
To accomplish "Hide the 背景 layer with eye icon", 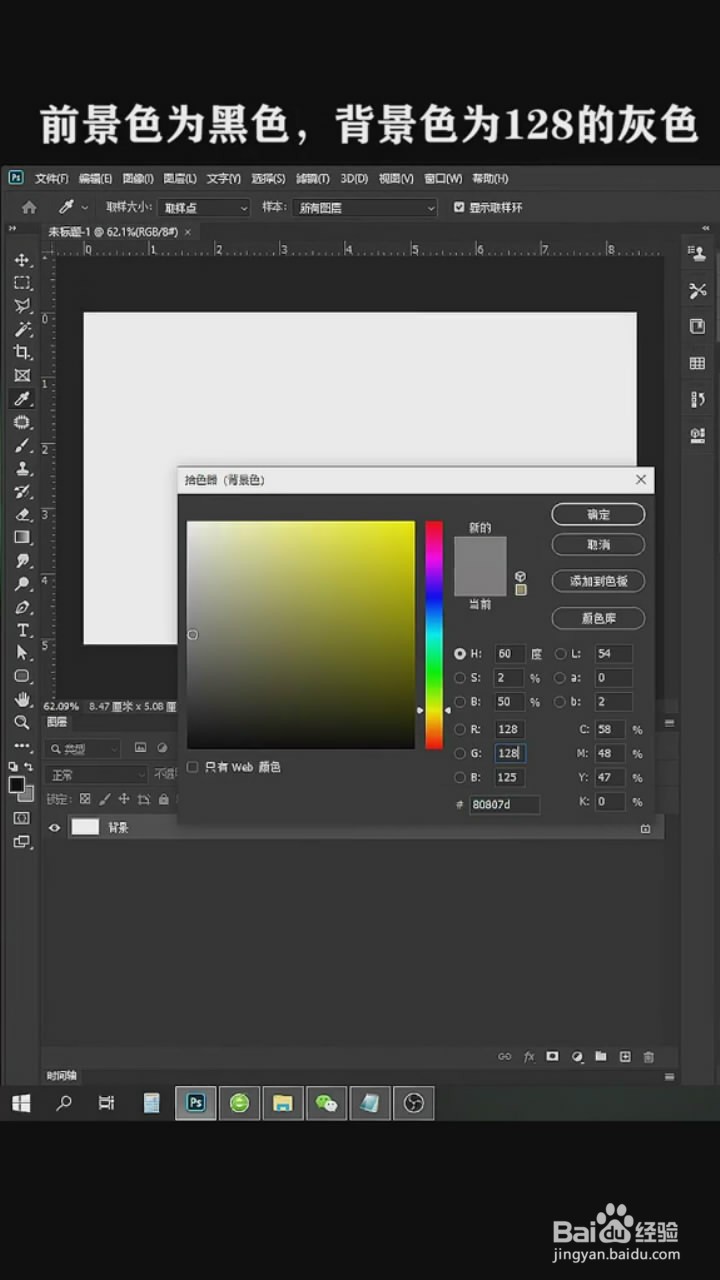I will pyautogui.click(x=55, y=828).
